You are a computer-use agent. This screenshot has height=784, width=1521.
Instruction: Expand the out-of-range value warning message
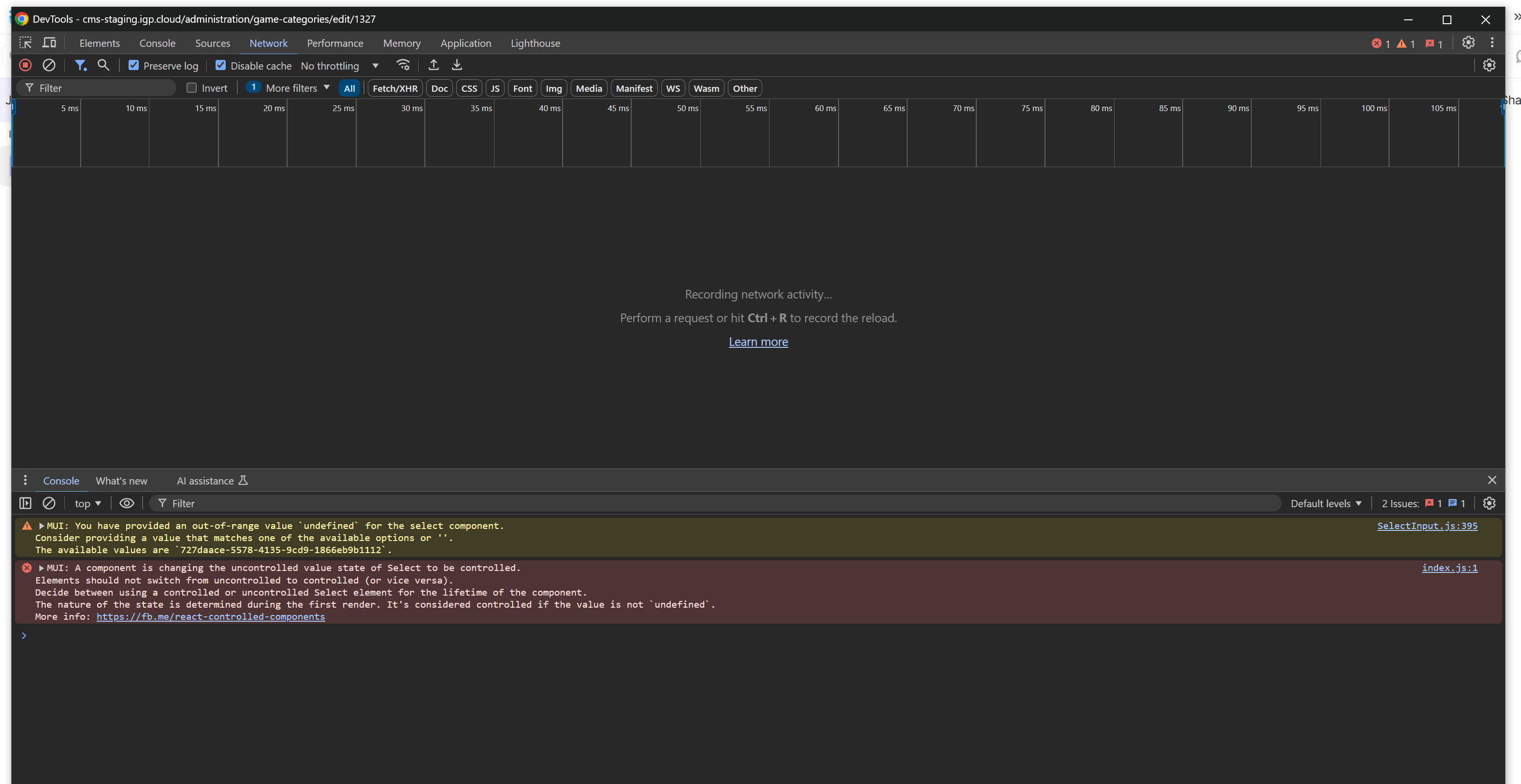coord(42,526)
